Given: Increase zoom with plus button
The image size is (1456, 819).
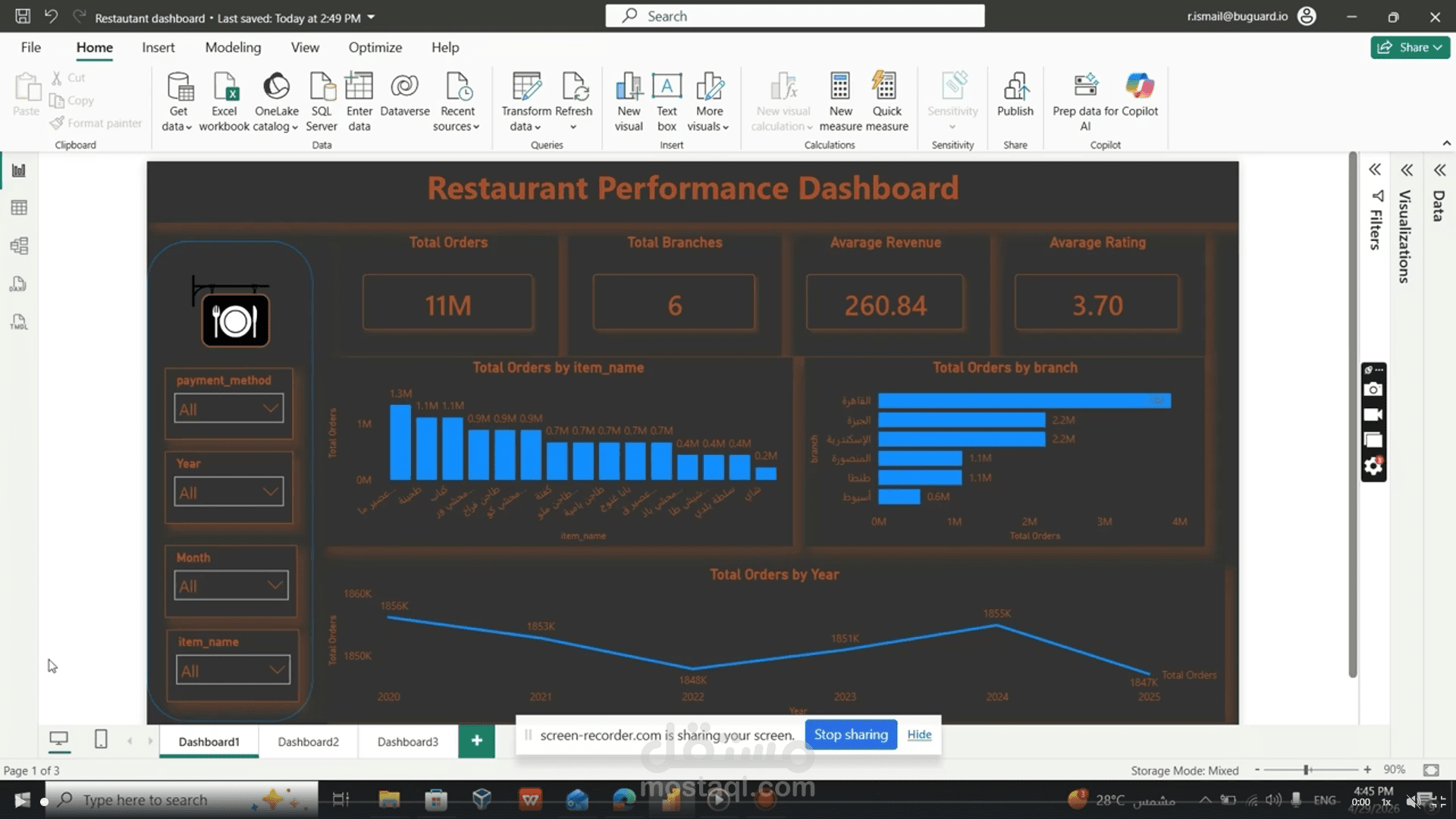Looking at the screenshot, I should [x=1367, y=770].
